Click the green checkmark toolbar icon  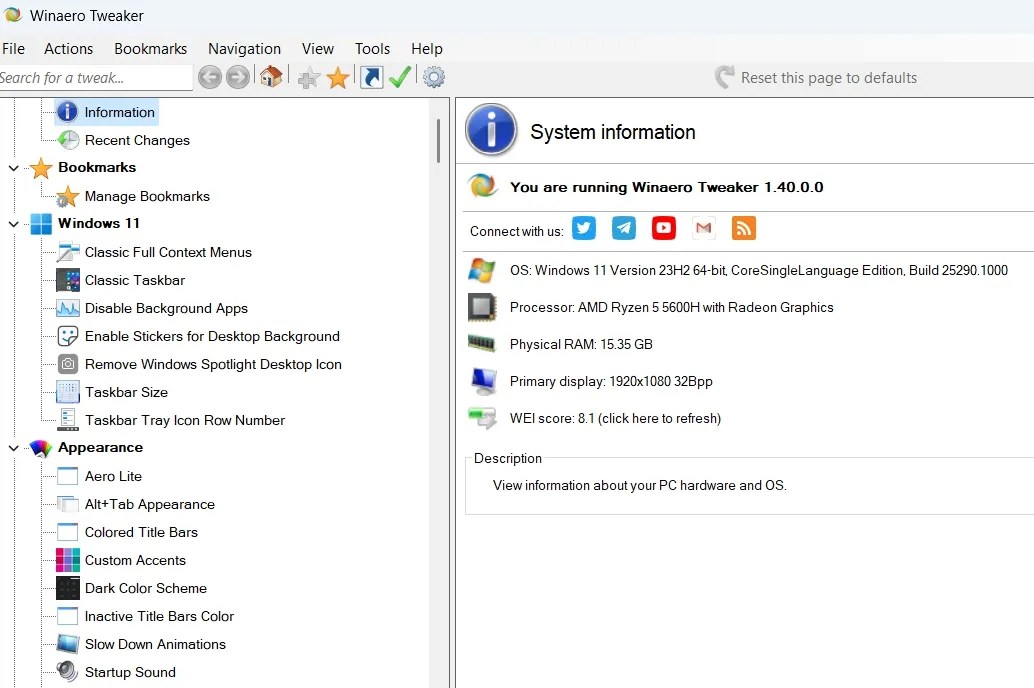point(400,77)
